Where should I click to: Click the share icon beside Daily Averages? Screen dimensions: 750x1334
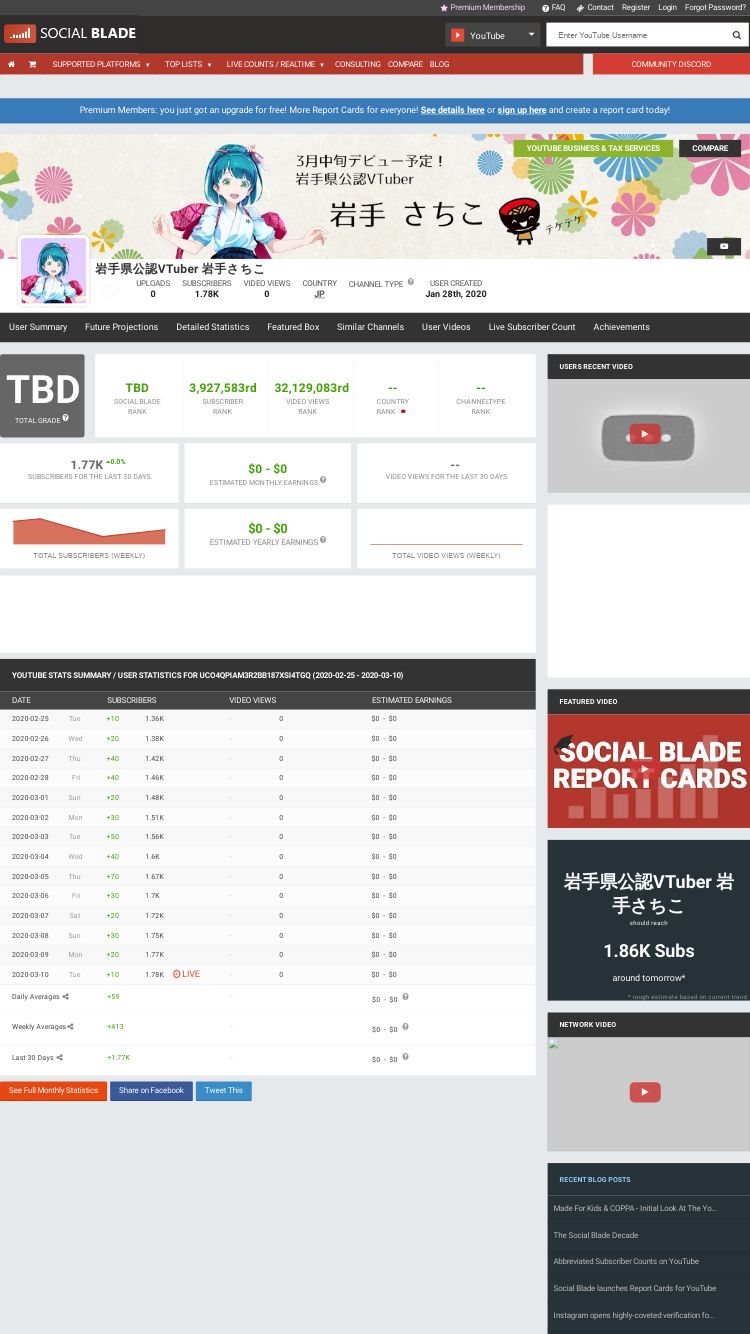[x=66, y=996]
